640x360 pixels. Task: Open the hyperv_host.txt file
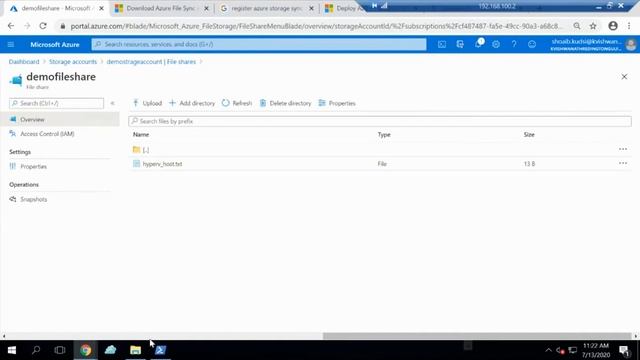(x=162, y=164)
